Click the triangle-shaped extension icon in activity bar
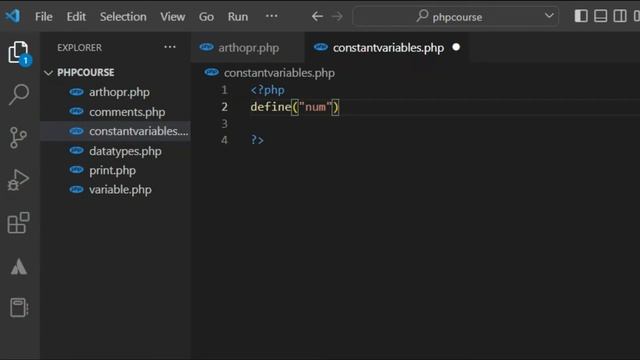The image size is (640, 360). coord(19,267)
